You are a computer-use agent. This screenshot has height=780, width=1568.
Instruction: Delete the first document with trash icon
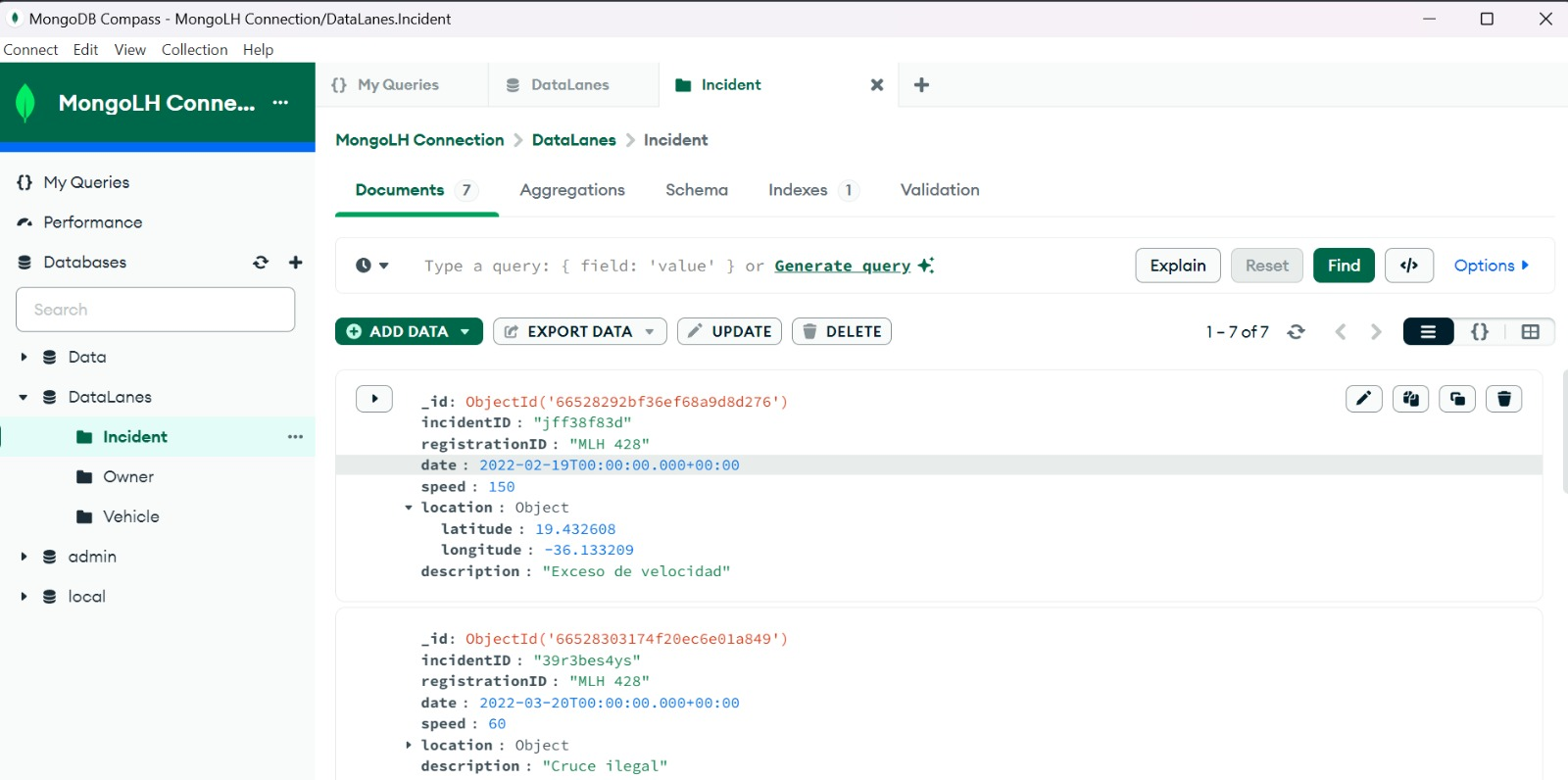pyautogui.click(x=1504, y=399)
